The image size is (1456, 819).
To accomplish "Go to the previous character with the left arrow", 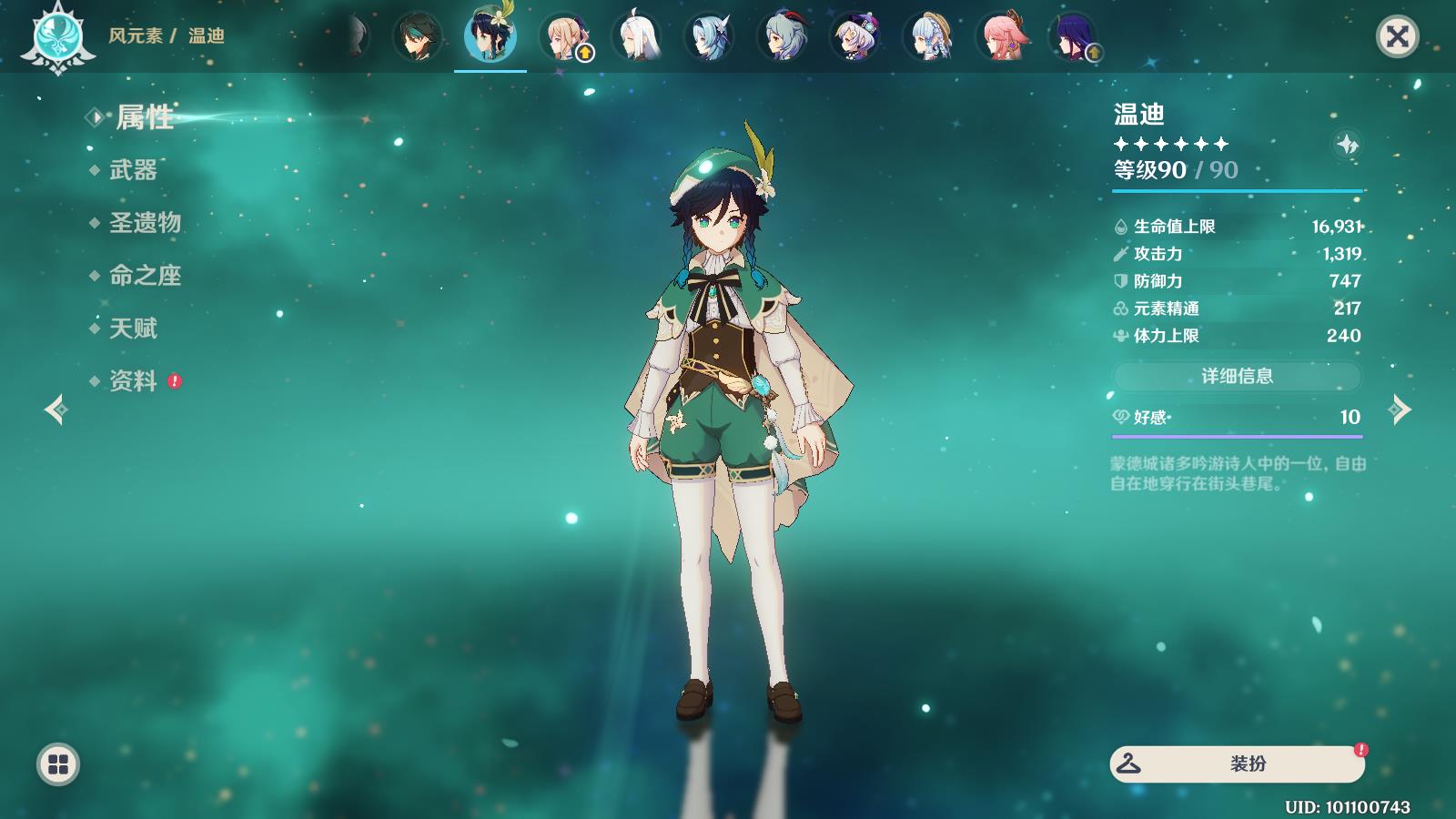I will tap(56, 409).
